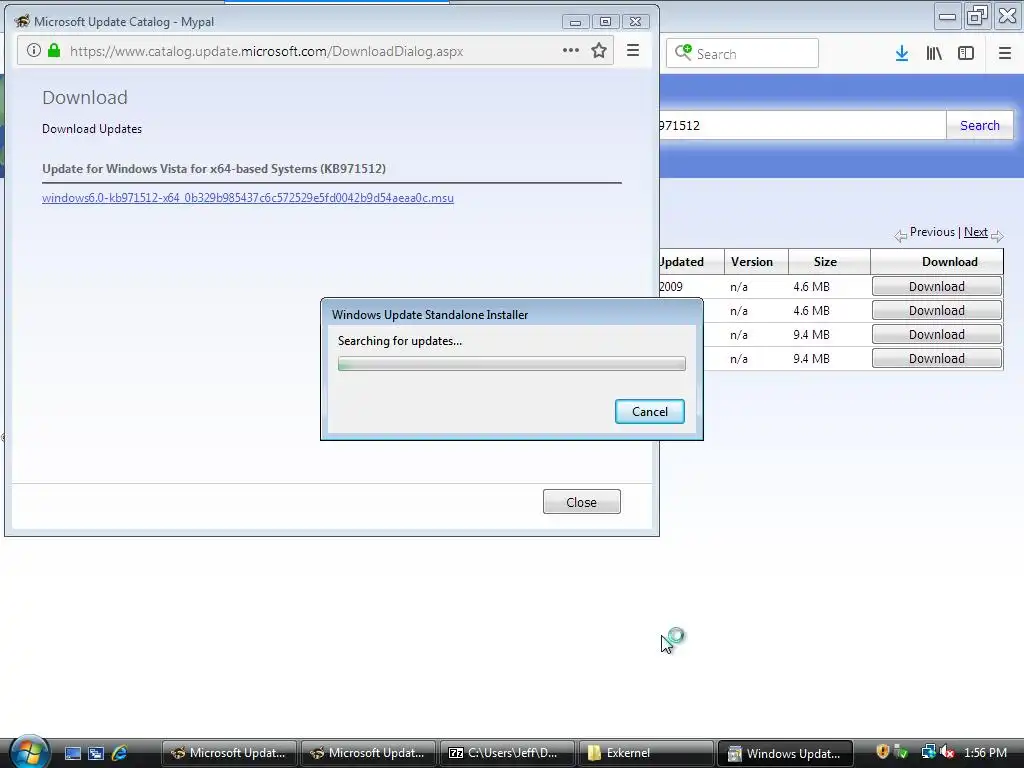Screen dimensions: 1024x768
Task: Launch Internet Explorer from quick launch
Action: pyautogui.click(x=120, y=753)
